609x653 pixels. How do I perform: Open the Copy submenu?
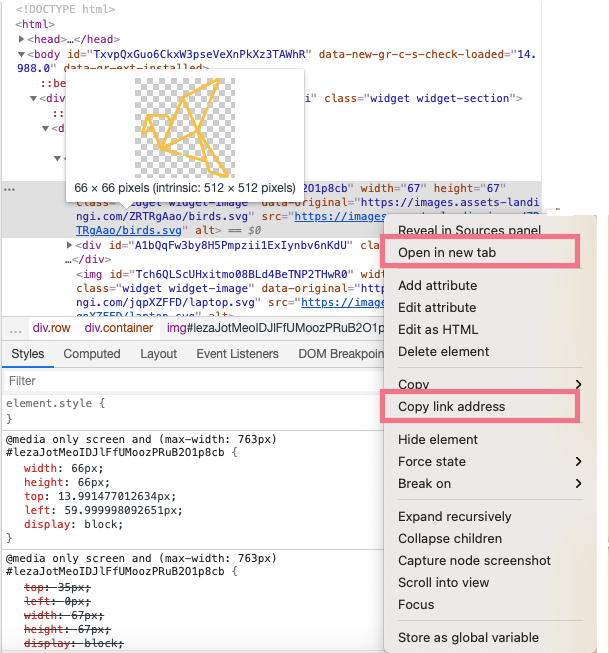[x=489, y=384]
